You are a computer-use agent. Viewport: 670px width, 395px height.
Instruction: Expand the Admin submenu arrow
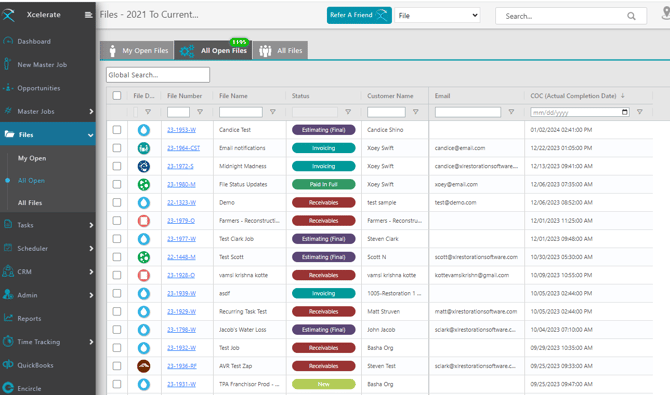click(91, 295)
